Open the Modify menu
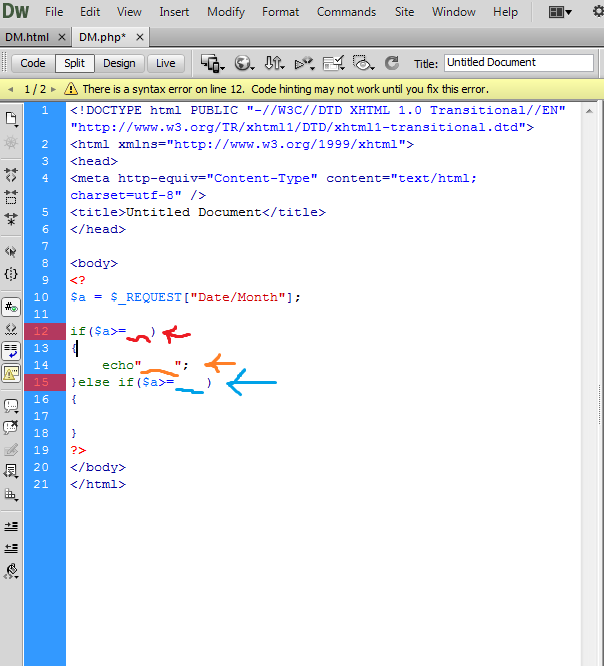 (x=226, y=12)
